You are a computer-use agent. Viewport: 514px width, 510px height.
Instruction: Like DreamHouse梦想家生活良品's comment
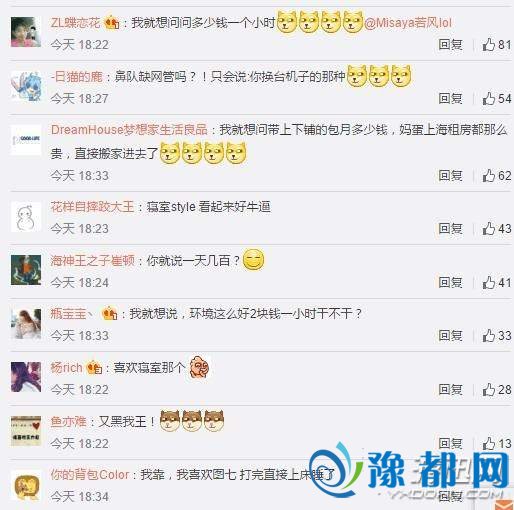tap(489, 175)
